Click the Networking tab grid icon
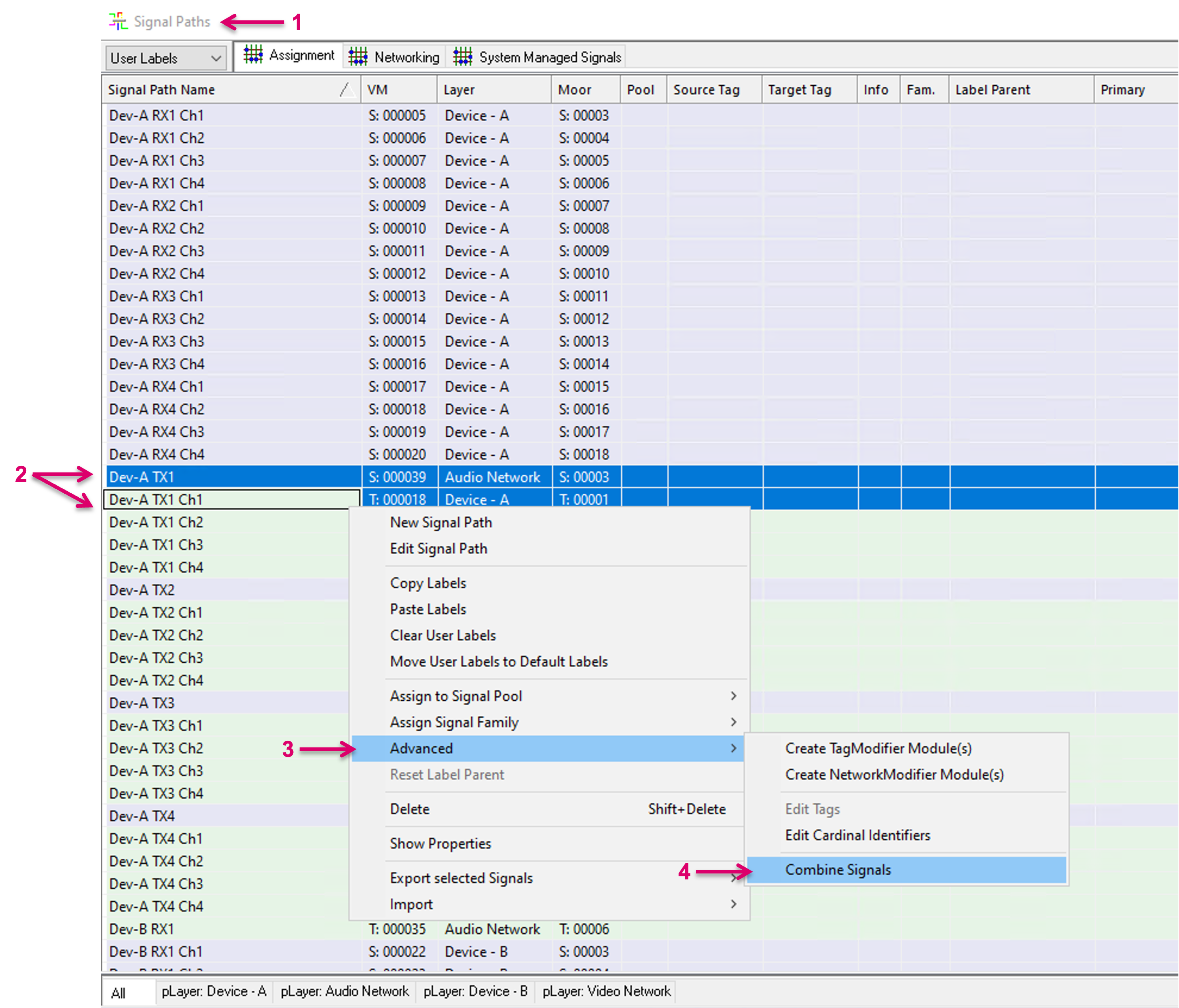1179x1008 pixels. click(358, 57)
